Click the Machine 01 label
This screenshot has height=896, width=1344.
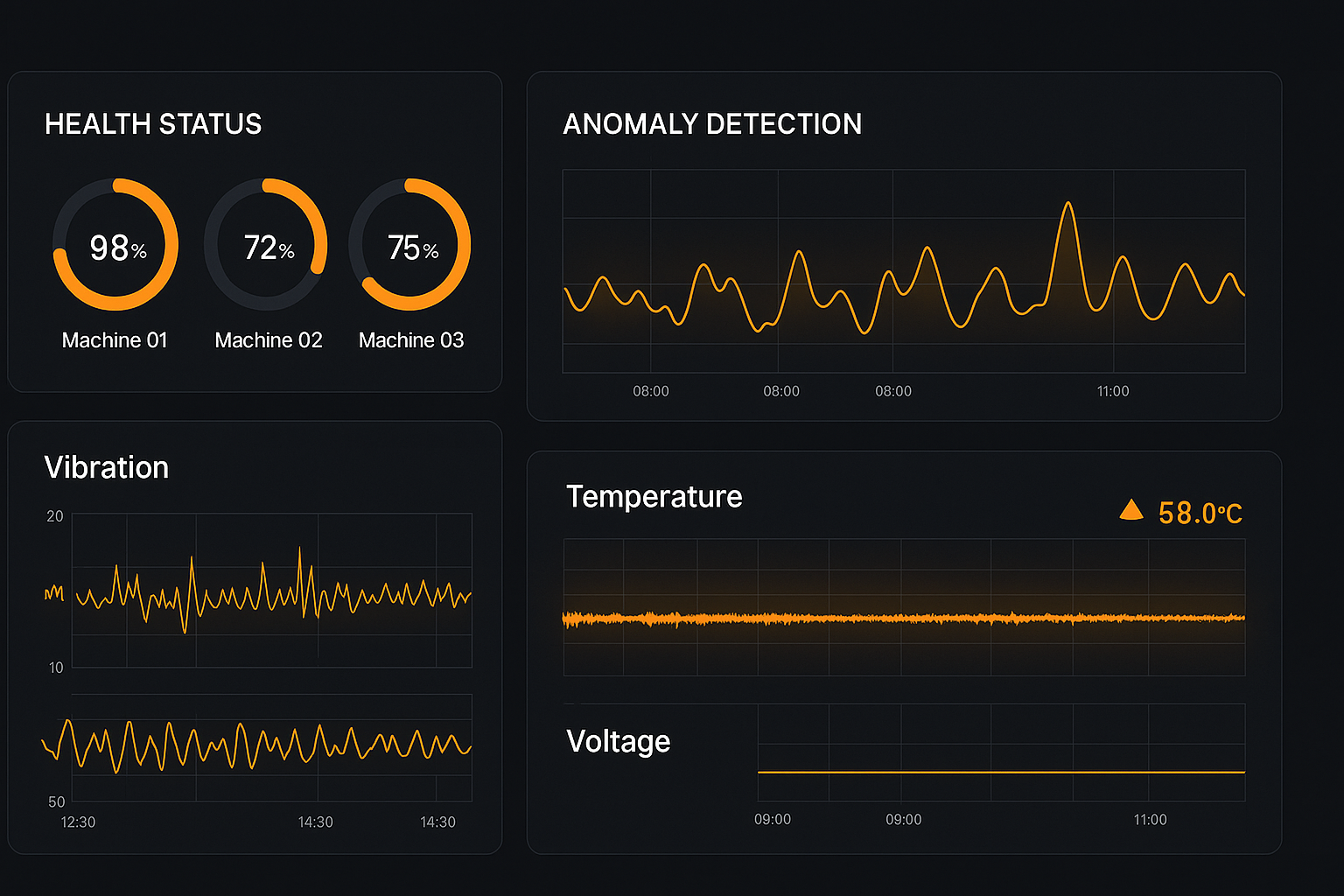pyautogui.click(x=115, y=340)
